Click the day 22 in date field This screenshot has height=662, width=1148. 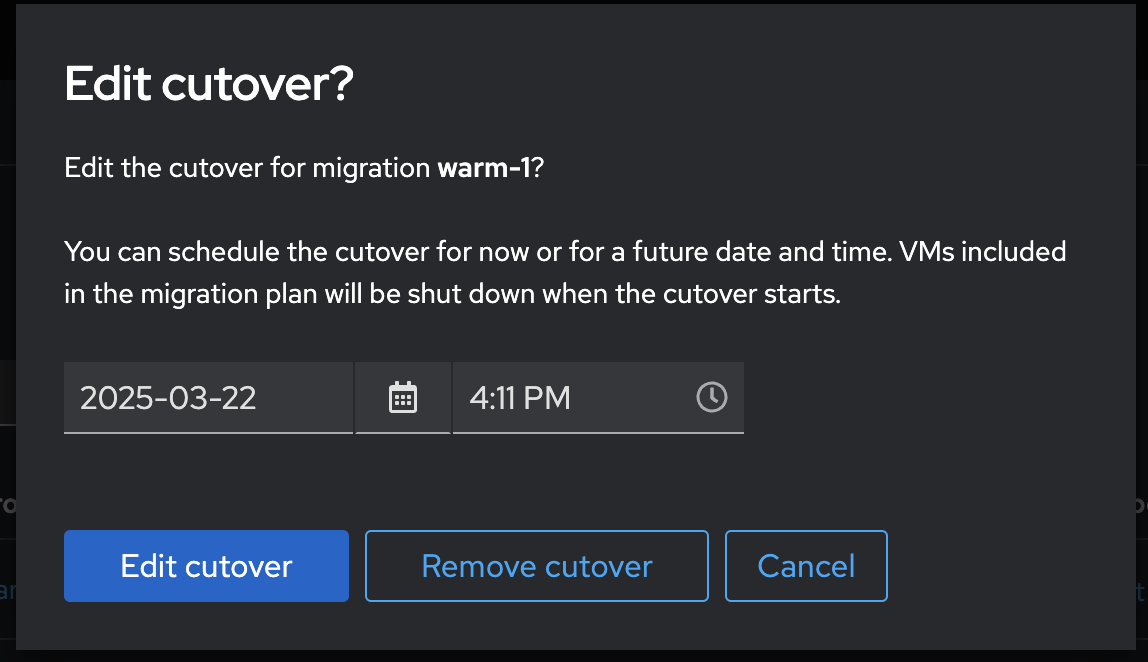[238, 398]
